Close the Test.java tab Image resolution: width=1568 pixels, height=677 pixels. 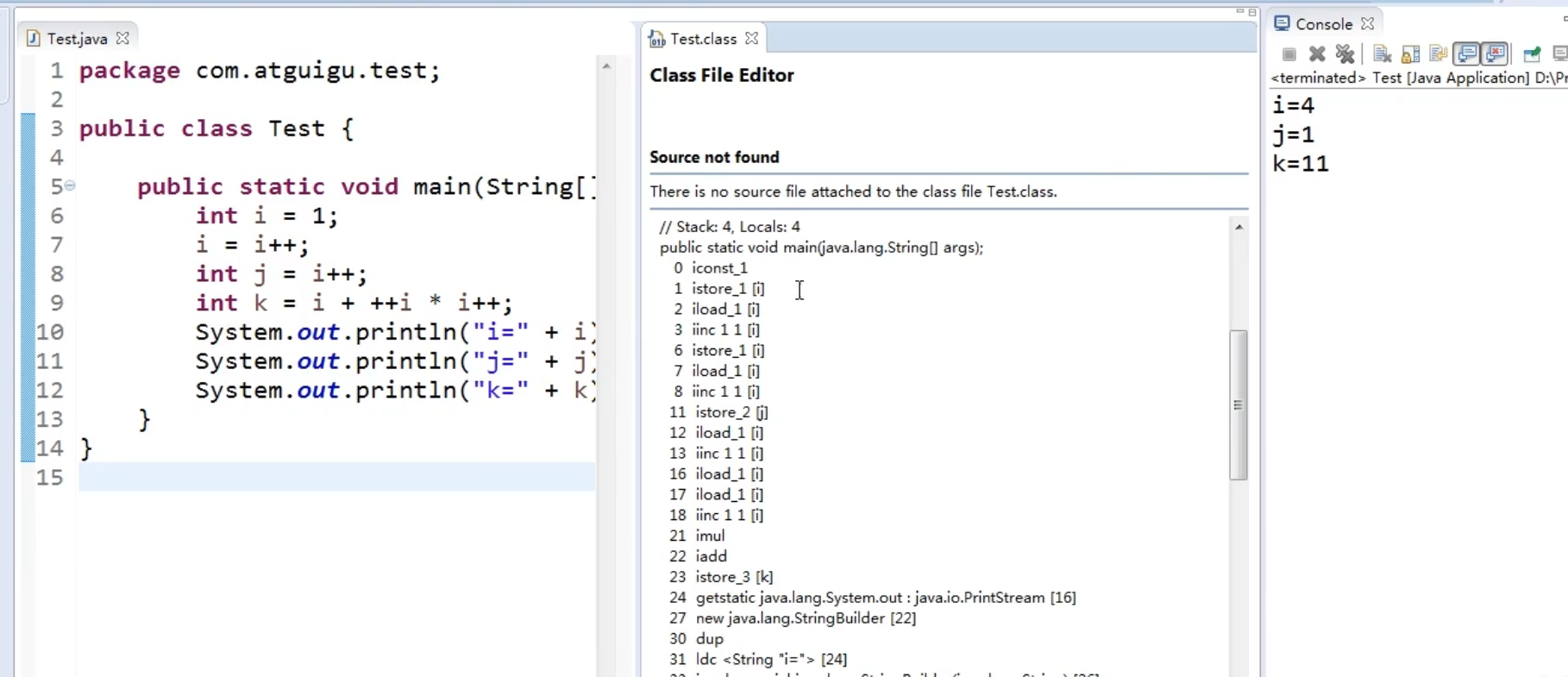pos(122,38)
